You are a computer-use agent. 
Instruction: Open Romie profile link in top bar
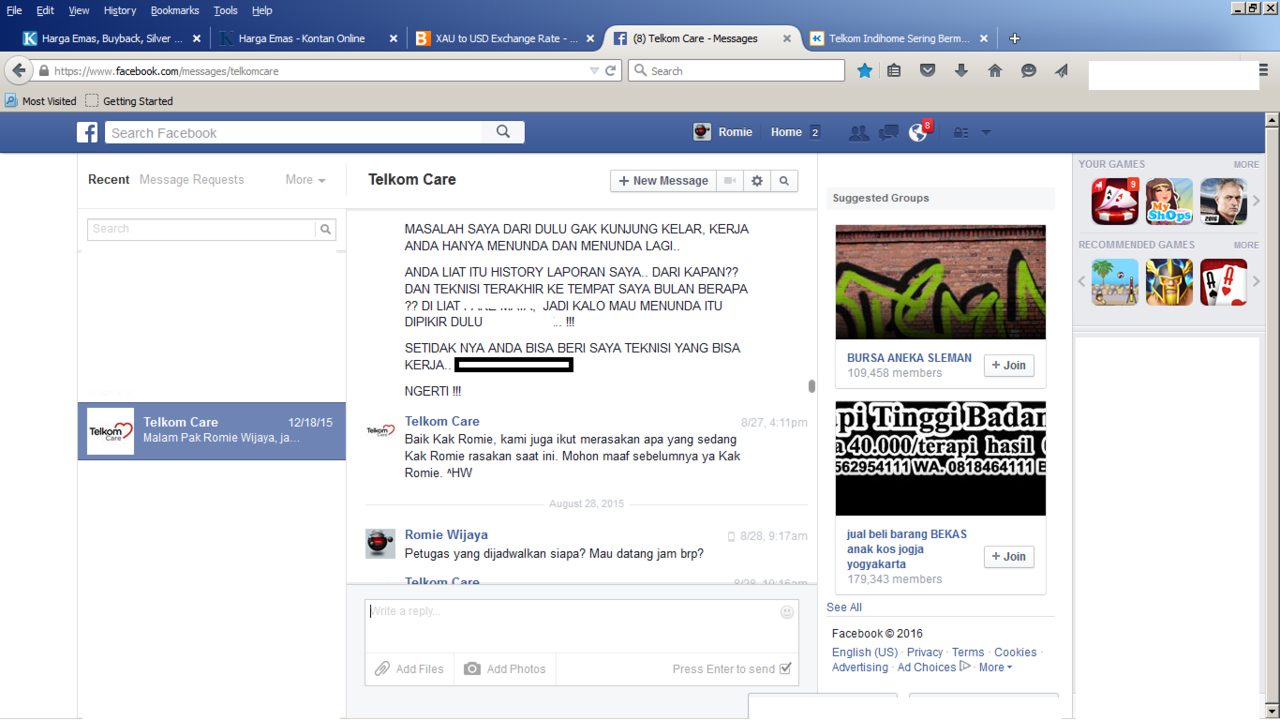click(x=723, y=132)
